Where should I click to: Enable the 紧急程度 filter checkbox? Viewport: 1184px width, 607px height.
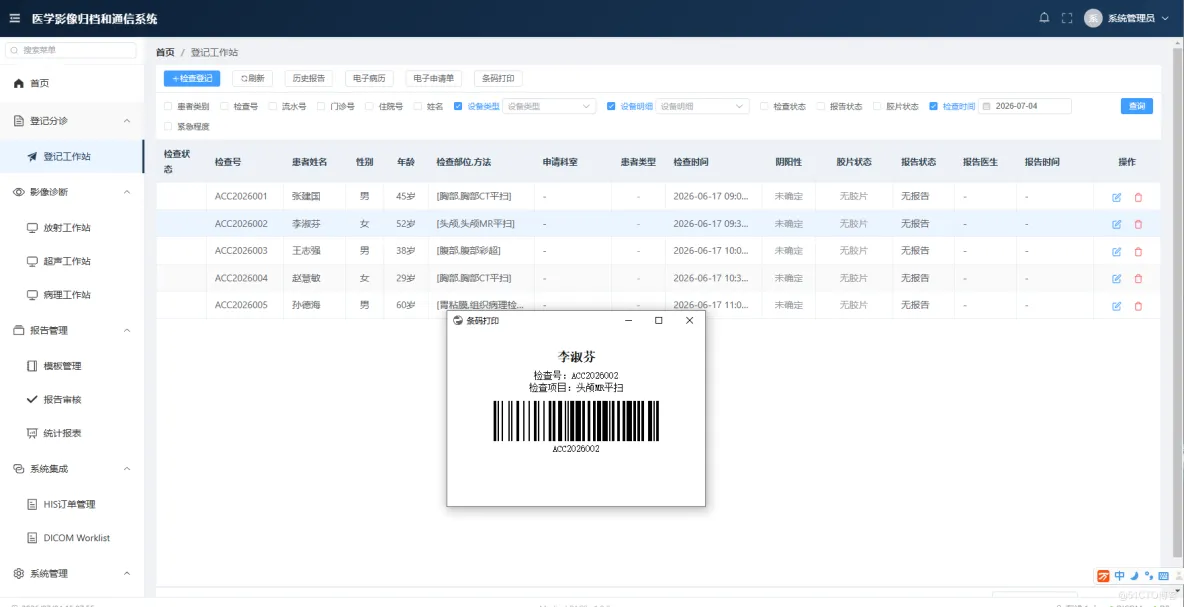pyautogui.click(x=168, y=126)
